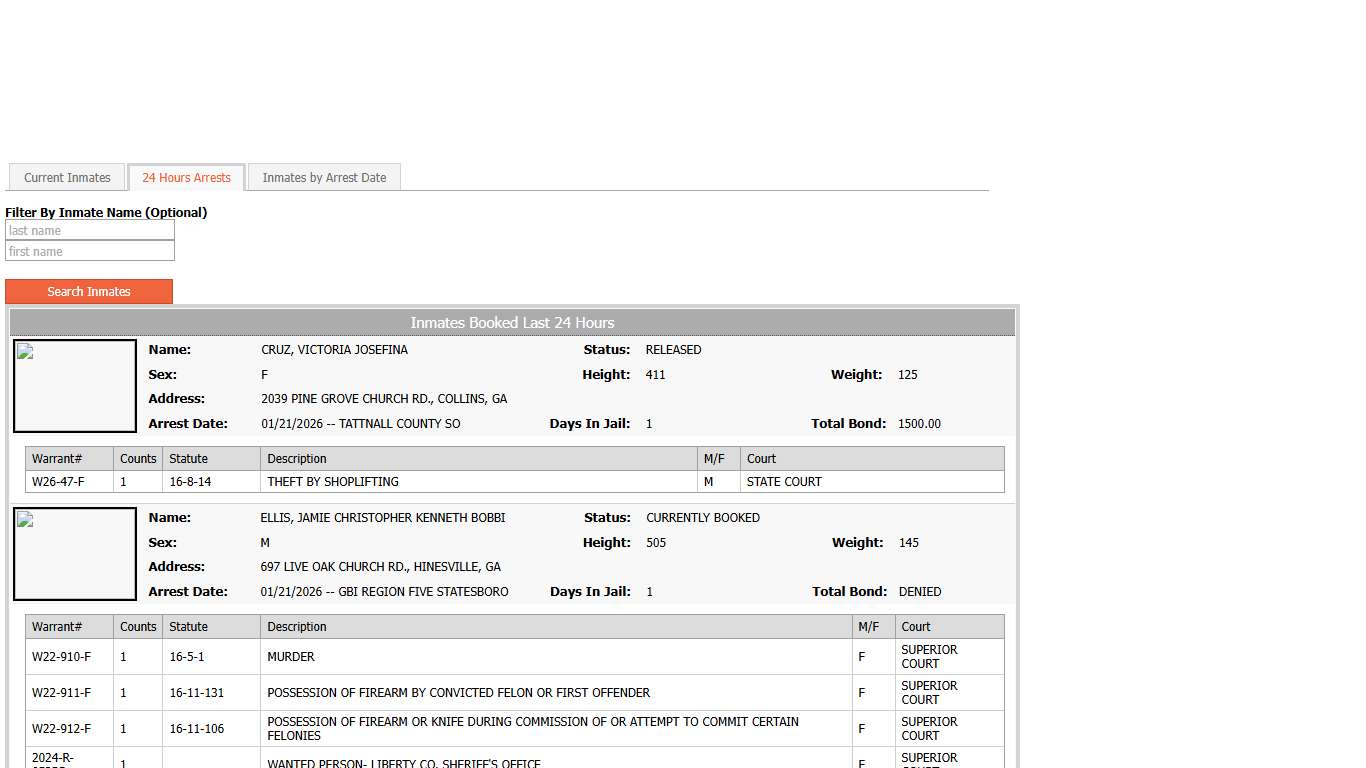Open the Inmates by Arrest Date tab
This screenshot has height=768, width=1366.
pos(324,178)
